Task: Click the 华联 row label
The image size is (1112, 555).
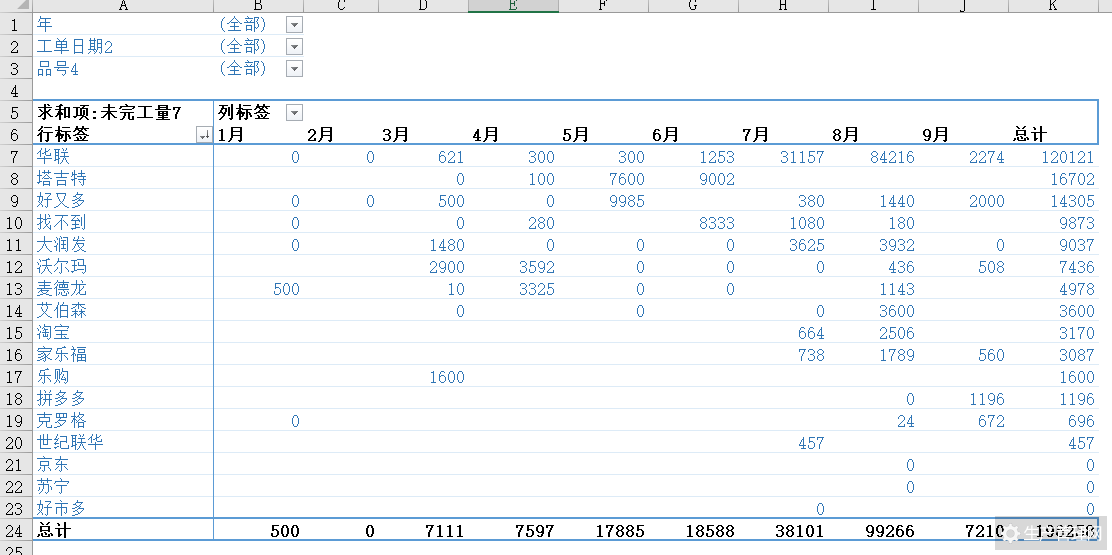Action: coord(53,157)
